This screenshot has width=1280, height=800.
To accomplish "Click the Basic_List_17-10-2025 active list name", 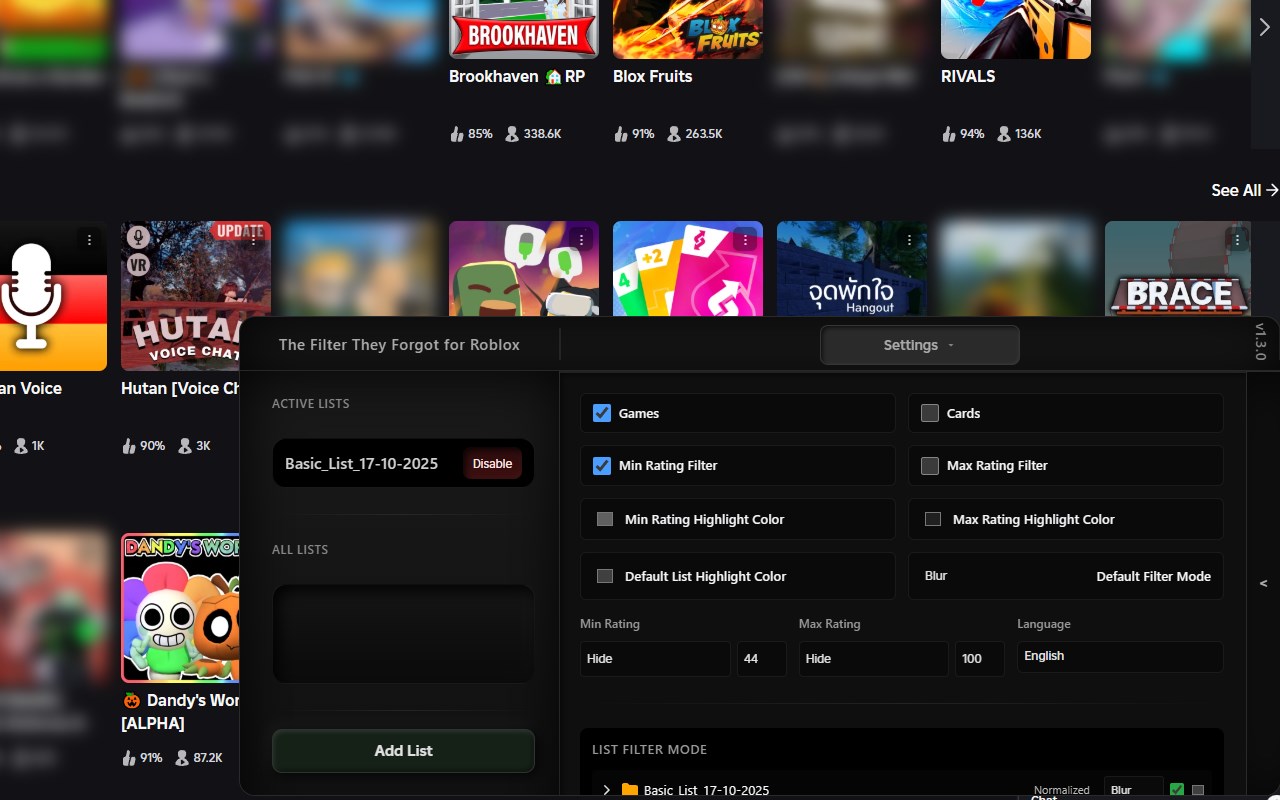I will [x=361, y=464].
